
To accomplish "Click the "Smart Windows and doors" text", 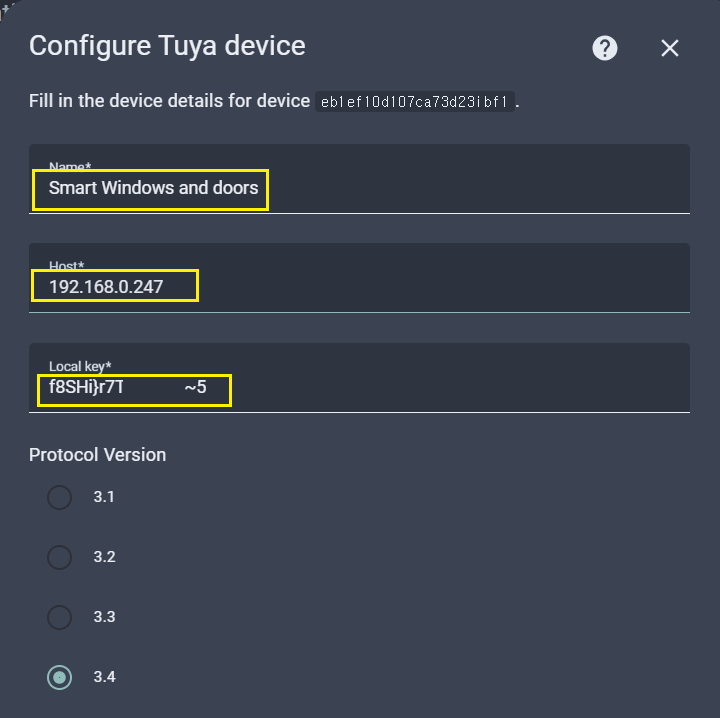I will (x=153, y=188).
